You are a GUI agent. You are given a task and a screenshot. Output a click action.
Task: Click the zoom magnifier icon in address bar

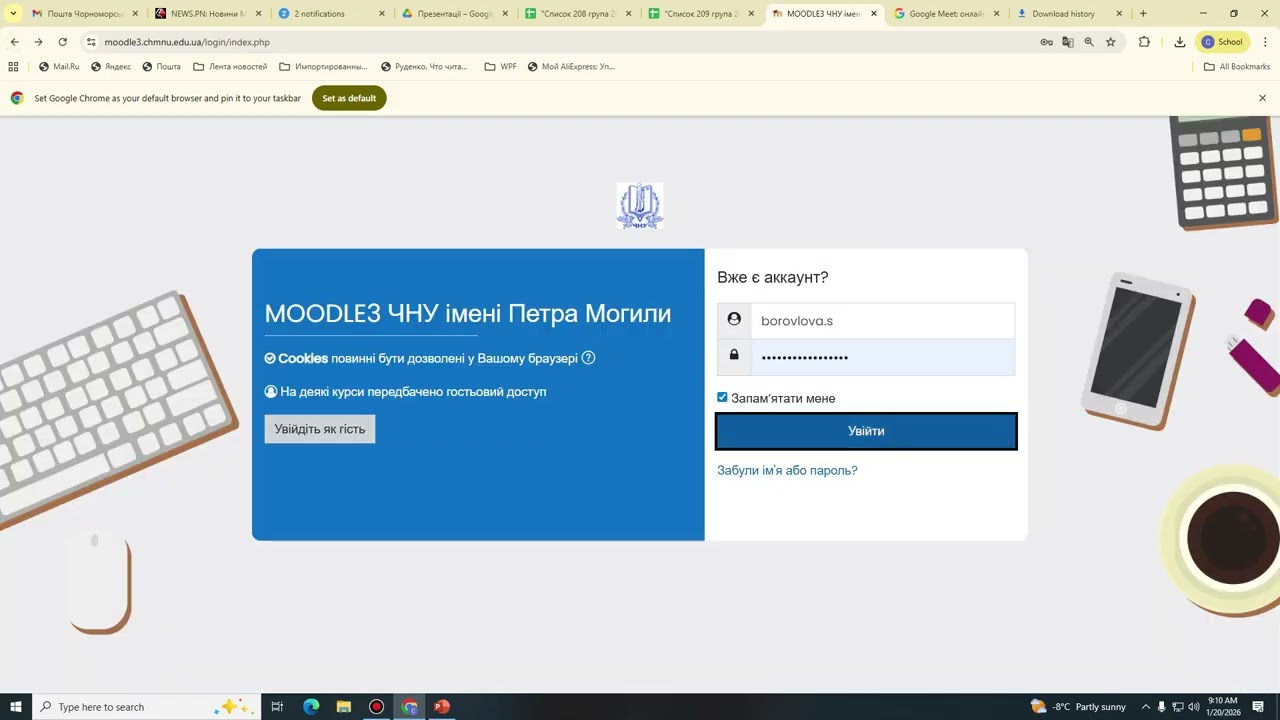pyautogui.click(x=1089, y=42)
